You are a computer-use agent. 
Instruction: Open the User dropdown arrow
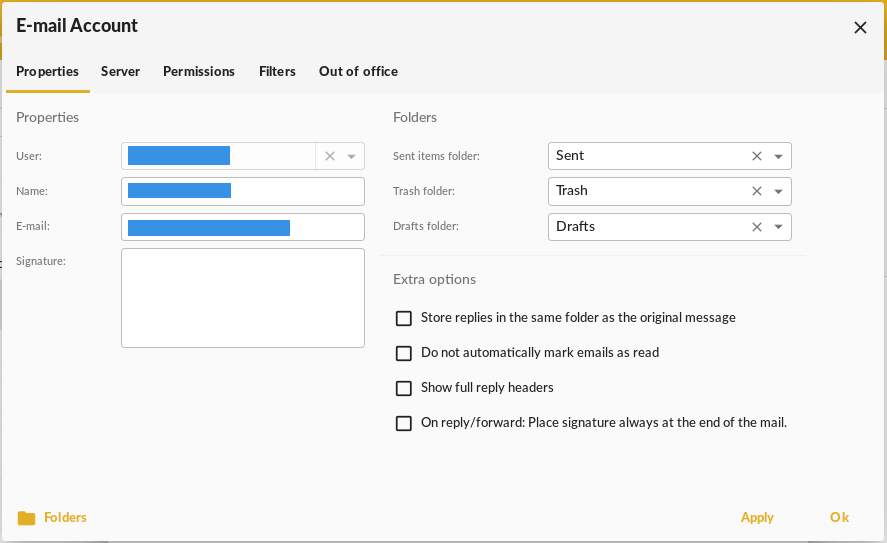tap(351, 157)
